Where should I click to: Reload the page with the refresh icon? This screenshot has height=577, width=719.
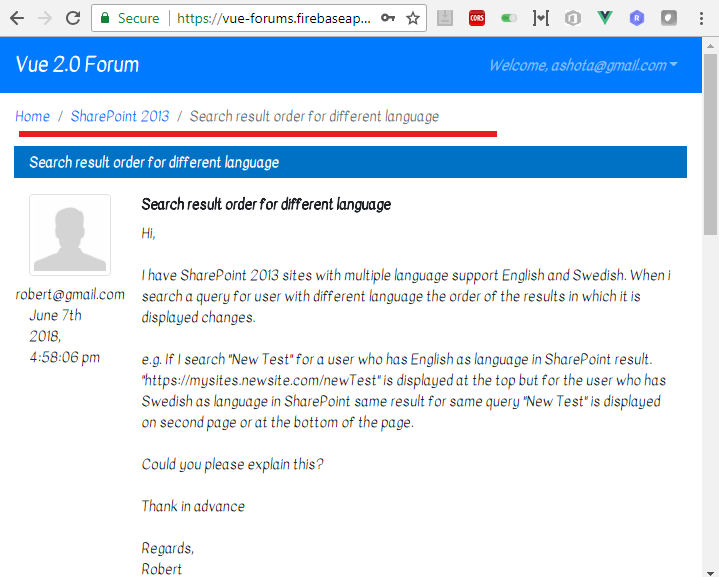(x=73, y=18)
